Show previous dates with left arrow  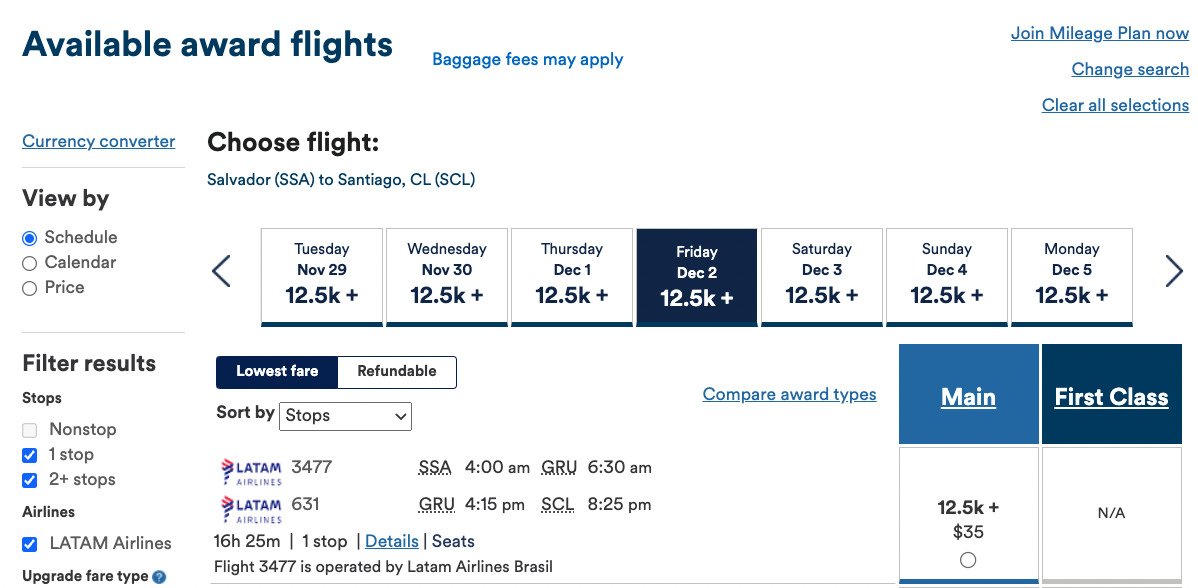tap(222, 271)
